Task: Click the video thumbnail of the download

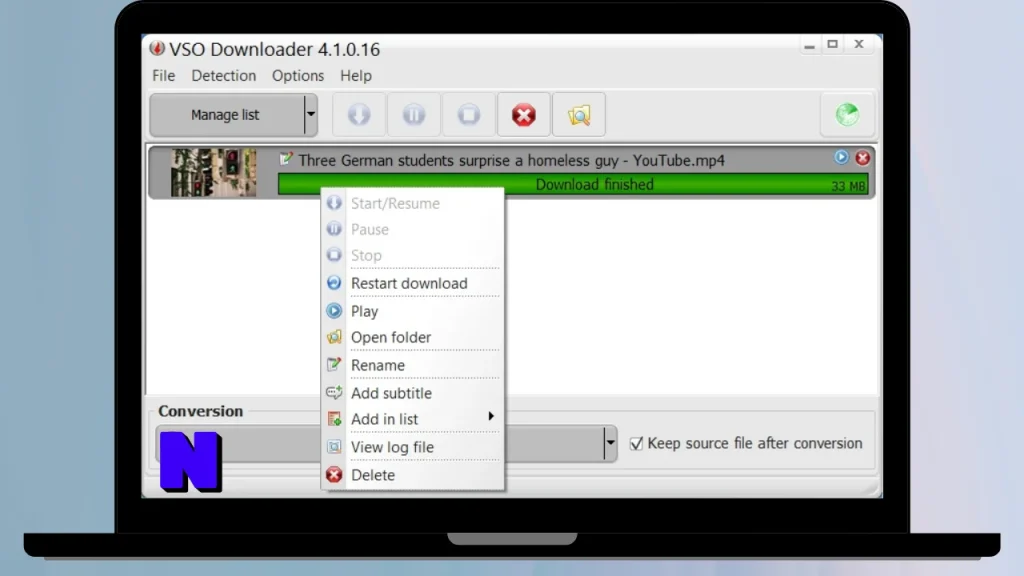Action: coord(214,172)
